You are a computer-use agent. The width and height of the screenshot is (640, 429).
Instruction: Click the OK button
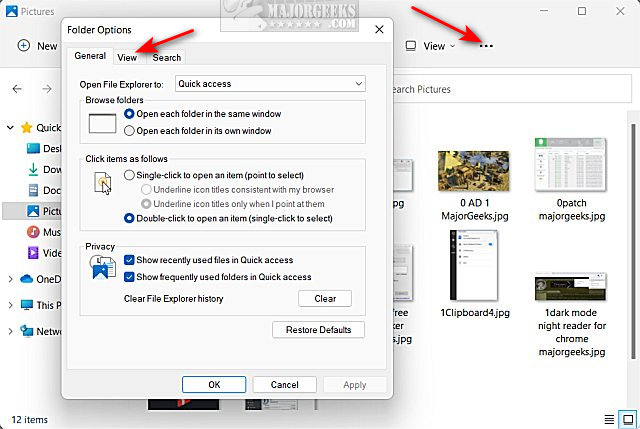tap(214, 385)
